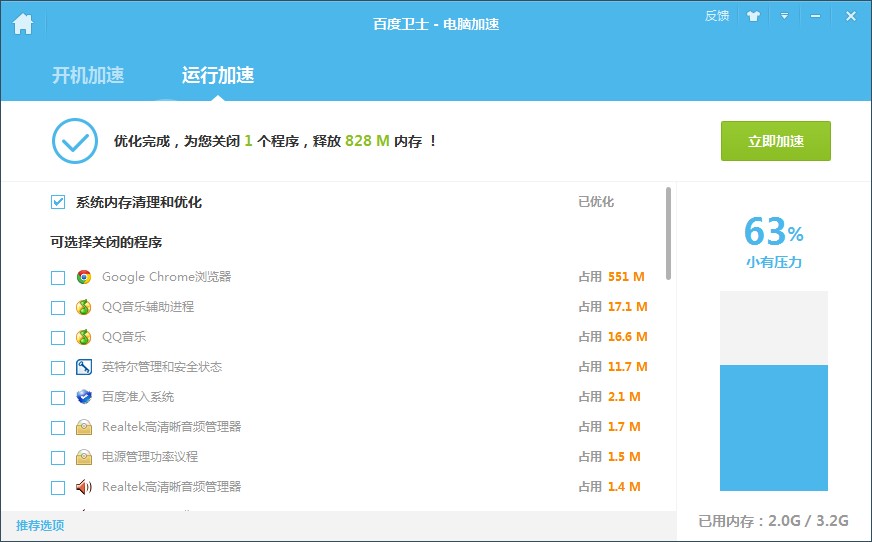
Task: Click the 英特尔管理和安全状态 icon
Action: pyautogui.click(x=84, y=367)
